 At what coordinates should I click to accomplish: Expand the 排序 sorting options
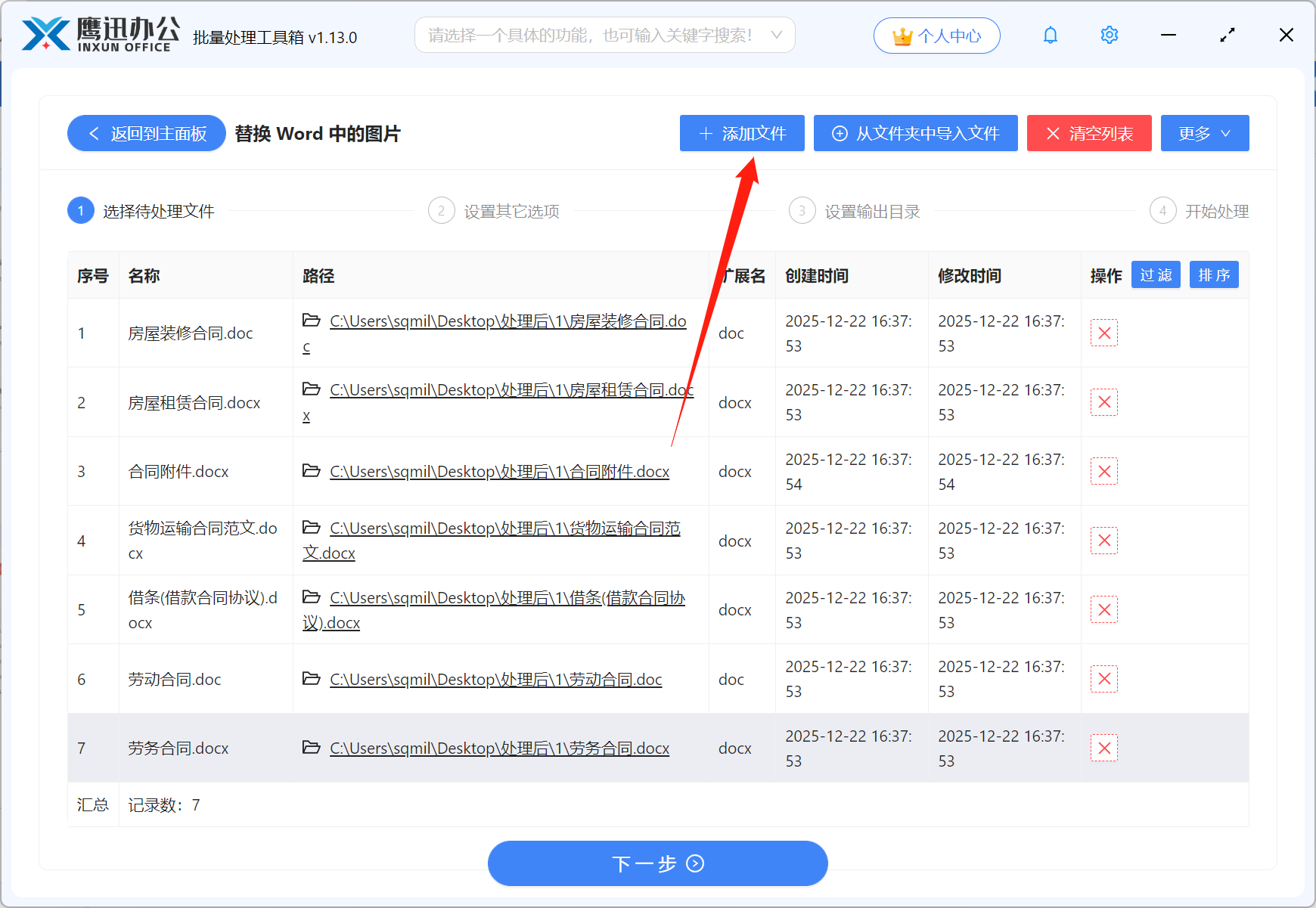(1213, 274)
